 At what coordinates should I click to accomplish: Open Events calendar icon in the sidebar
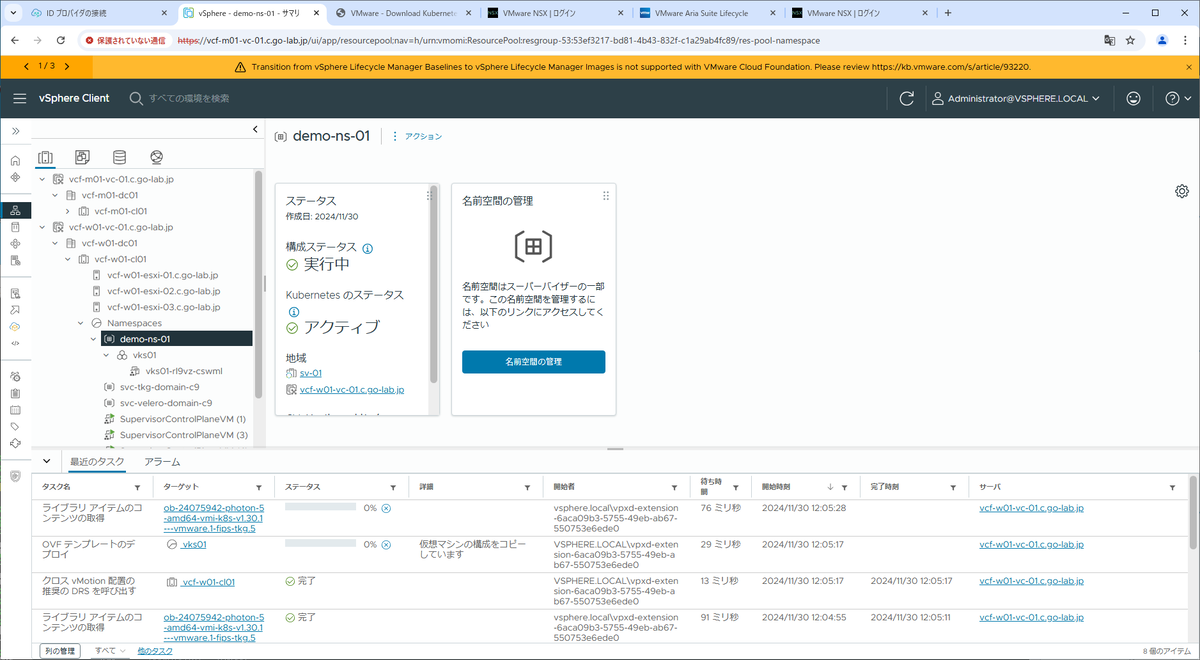[15, 409]
